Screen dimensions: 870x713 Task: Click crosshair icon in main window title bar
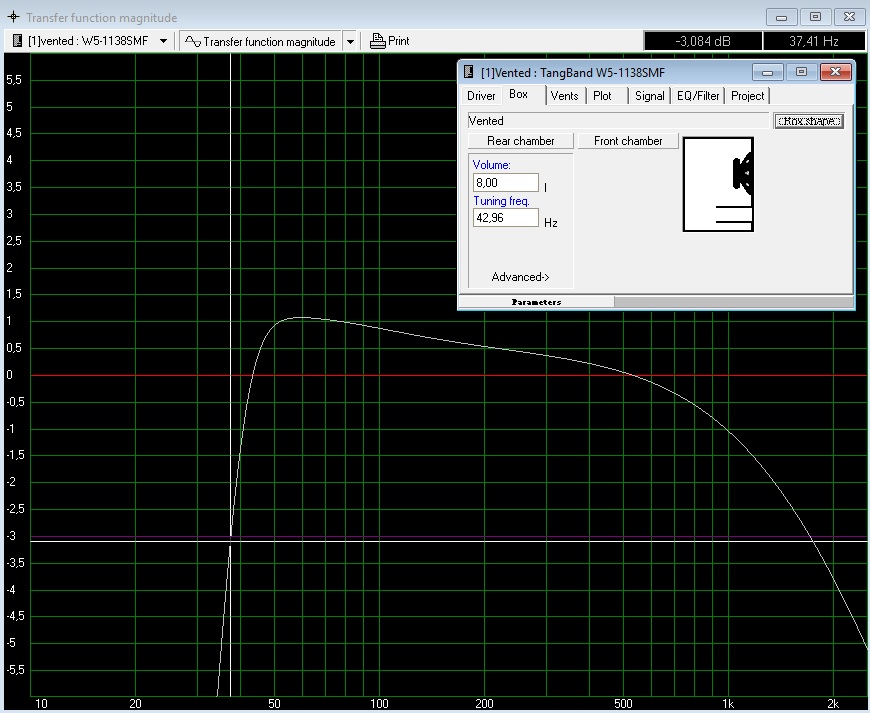13,18
